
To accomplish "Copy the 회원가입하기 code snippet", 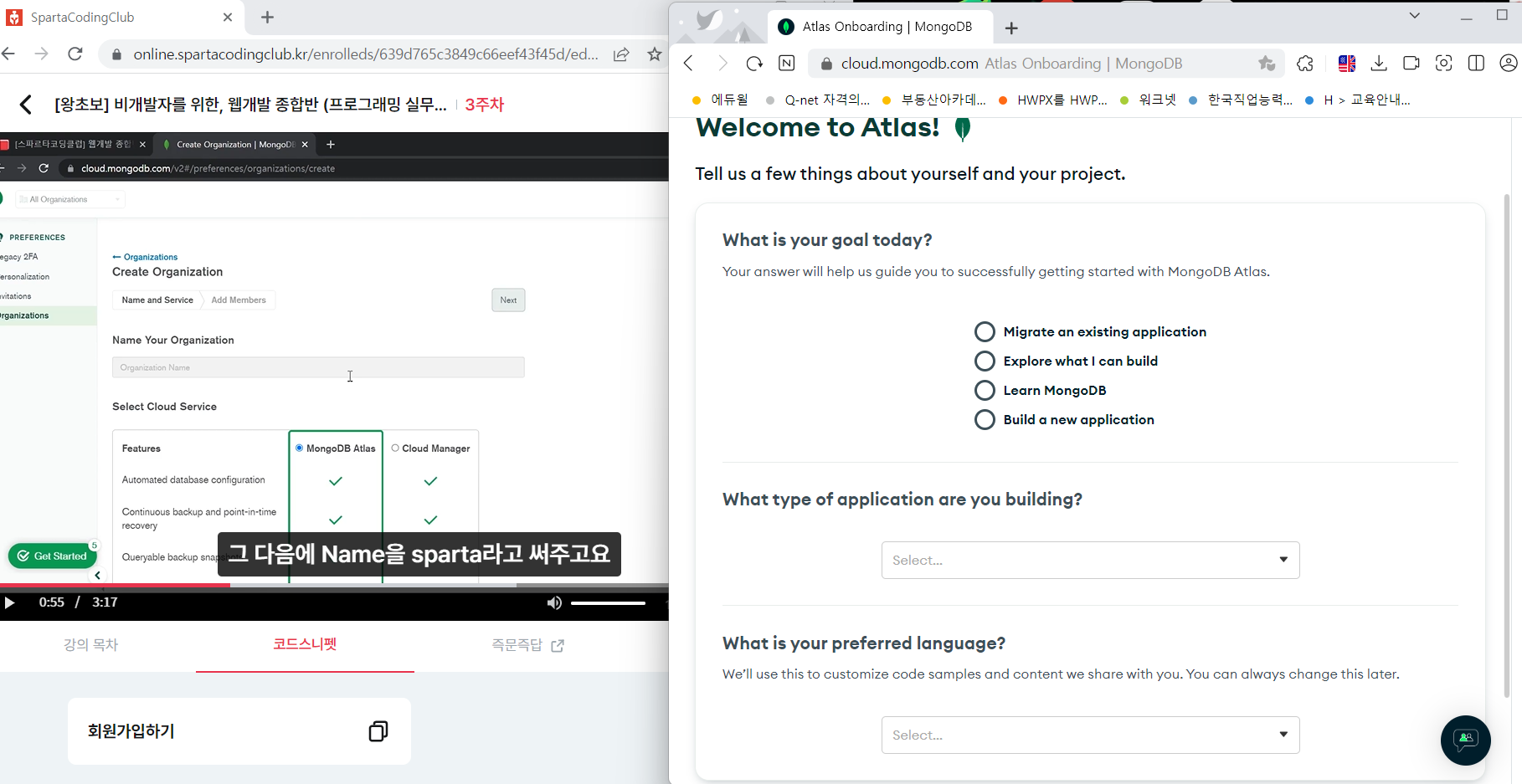I will click(378, 731).
